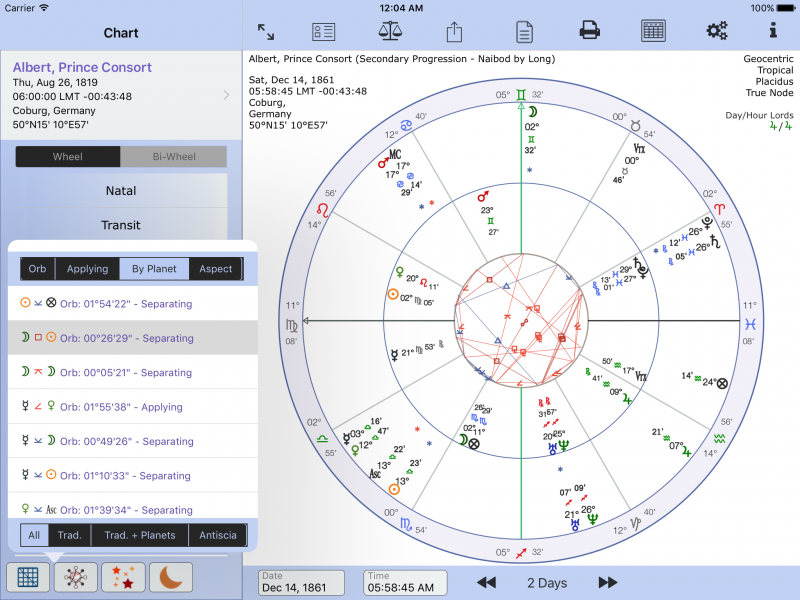The image size is (800, 600).
Task: Toggle the Antiscia aspect filter
Action: pyautogui.click(x=218, y=535)
